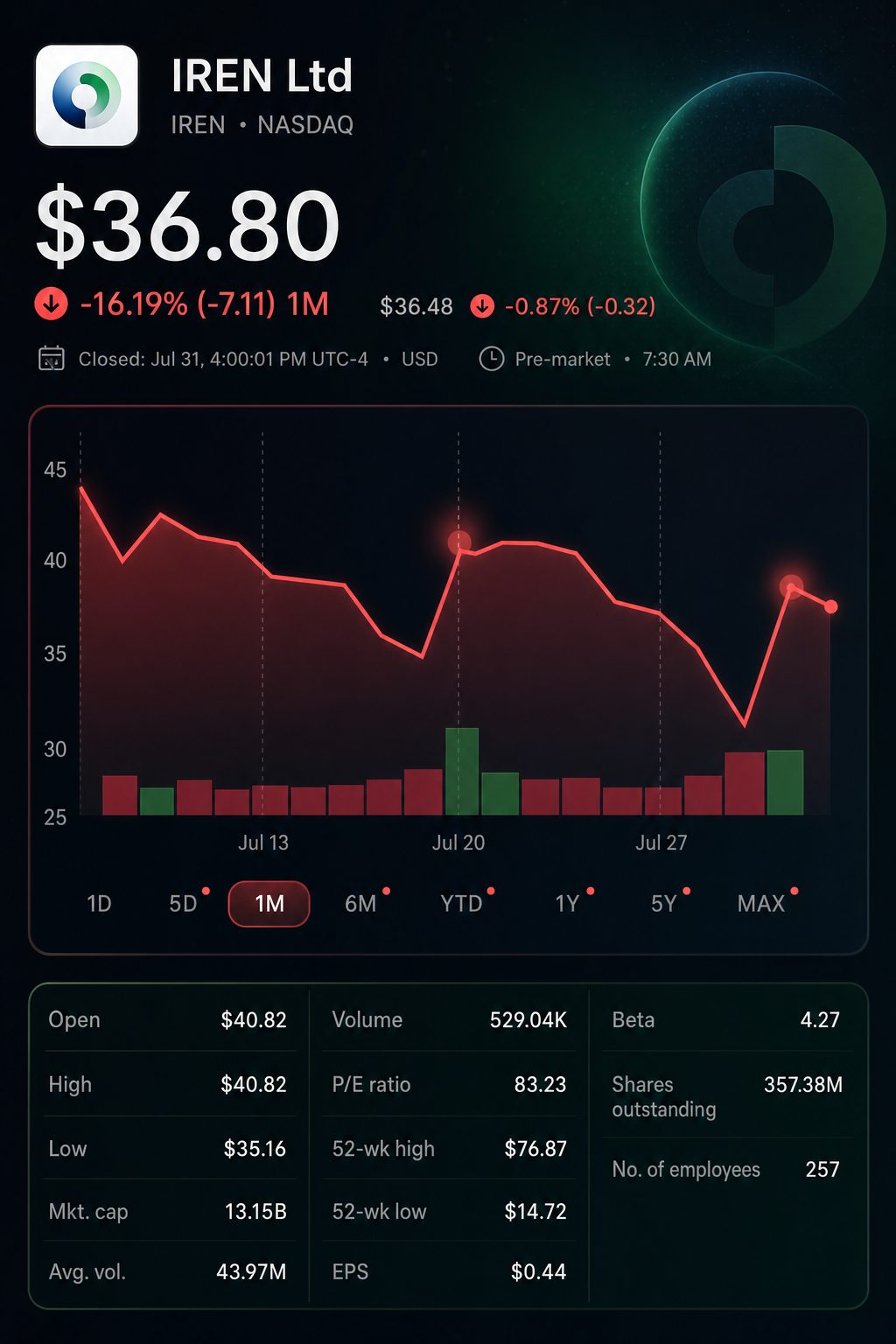Click the IREN Ltd title
Screen dimensions: 896x1344
262,76
